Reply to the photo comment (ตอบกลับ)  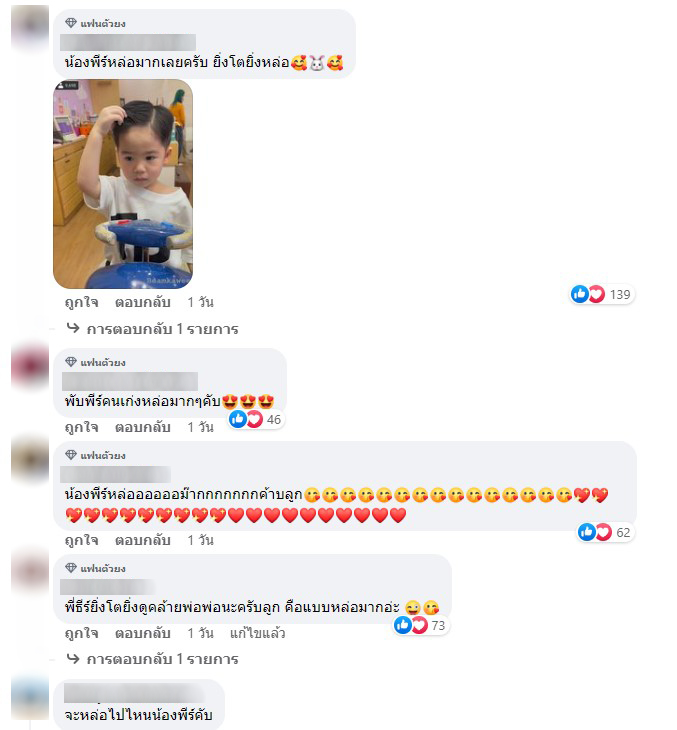(x=142, y=302)
